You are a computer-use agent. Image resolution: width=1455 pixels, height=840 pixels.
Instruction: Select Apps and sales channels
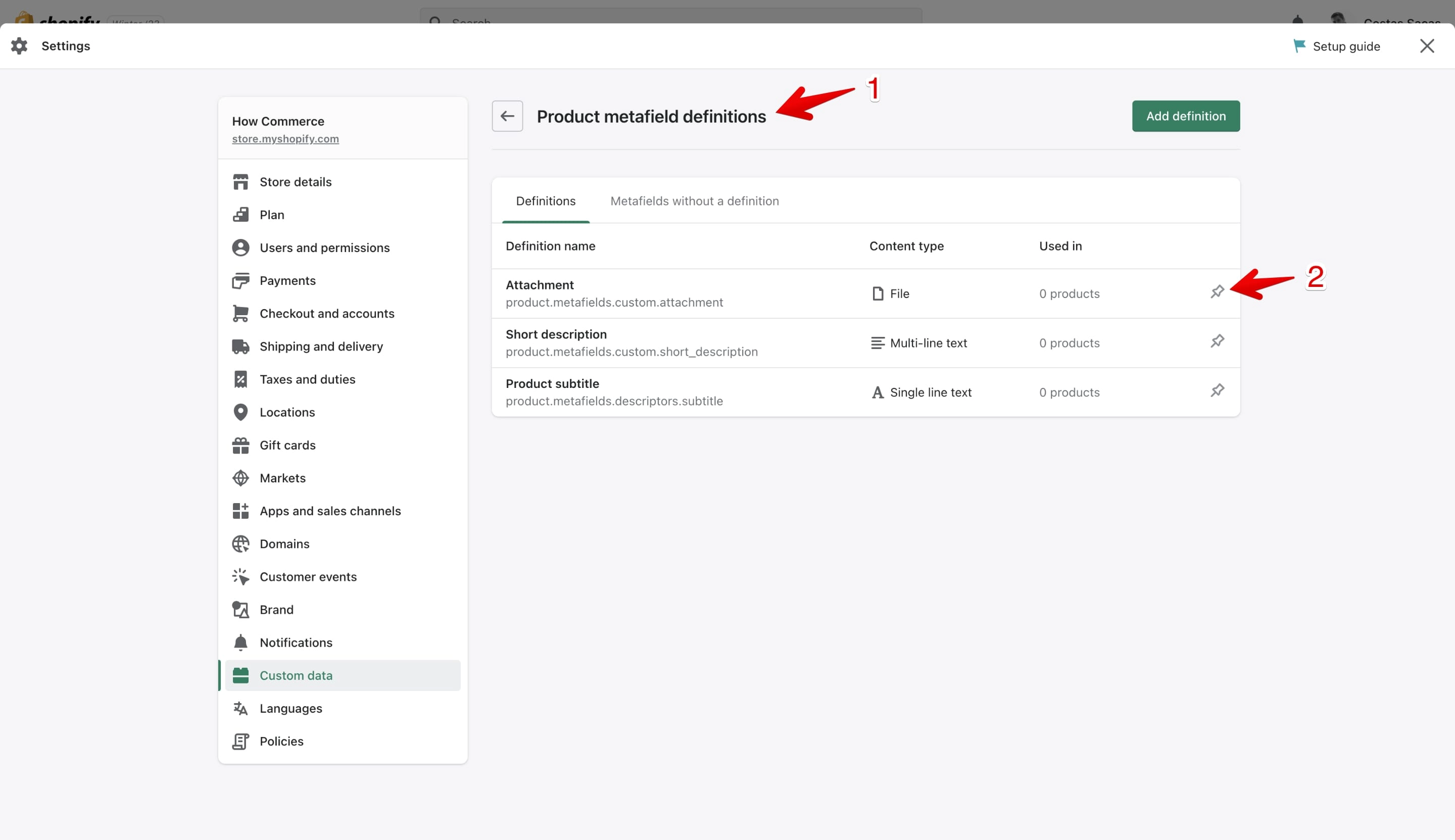(343, 511)
